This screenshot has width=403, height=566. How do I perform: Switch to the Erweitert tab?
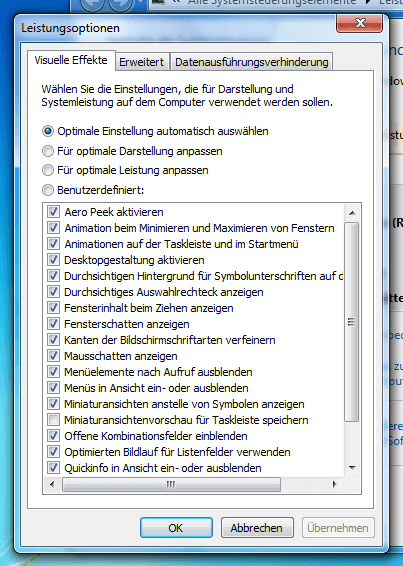[142, 62]
